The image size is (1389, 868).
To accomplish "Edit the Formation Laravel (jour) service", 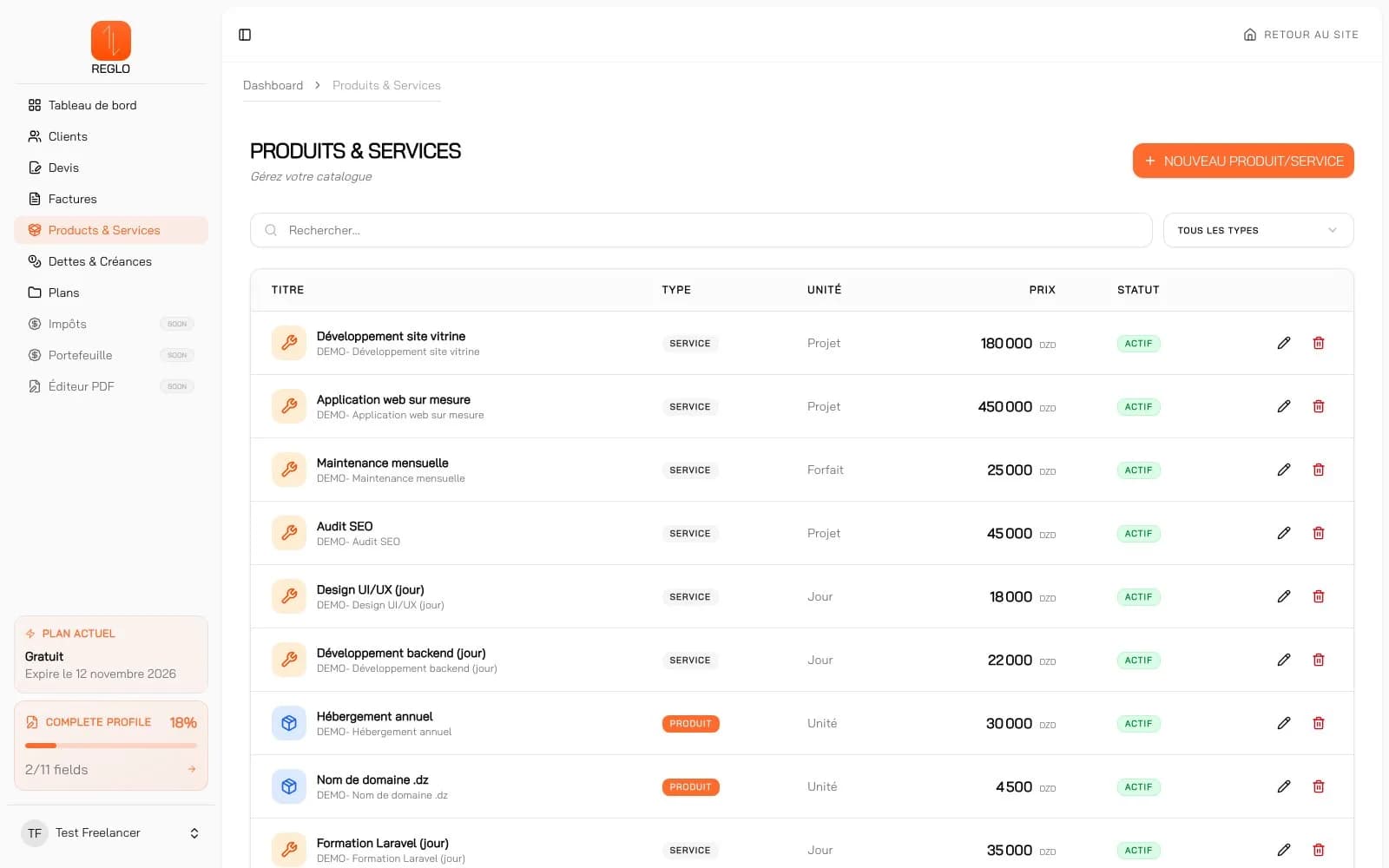I will click(x=1284, y=850).
